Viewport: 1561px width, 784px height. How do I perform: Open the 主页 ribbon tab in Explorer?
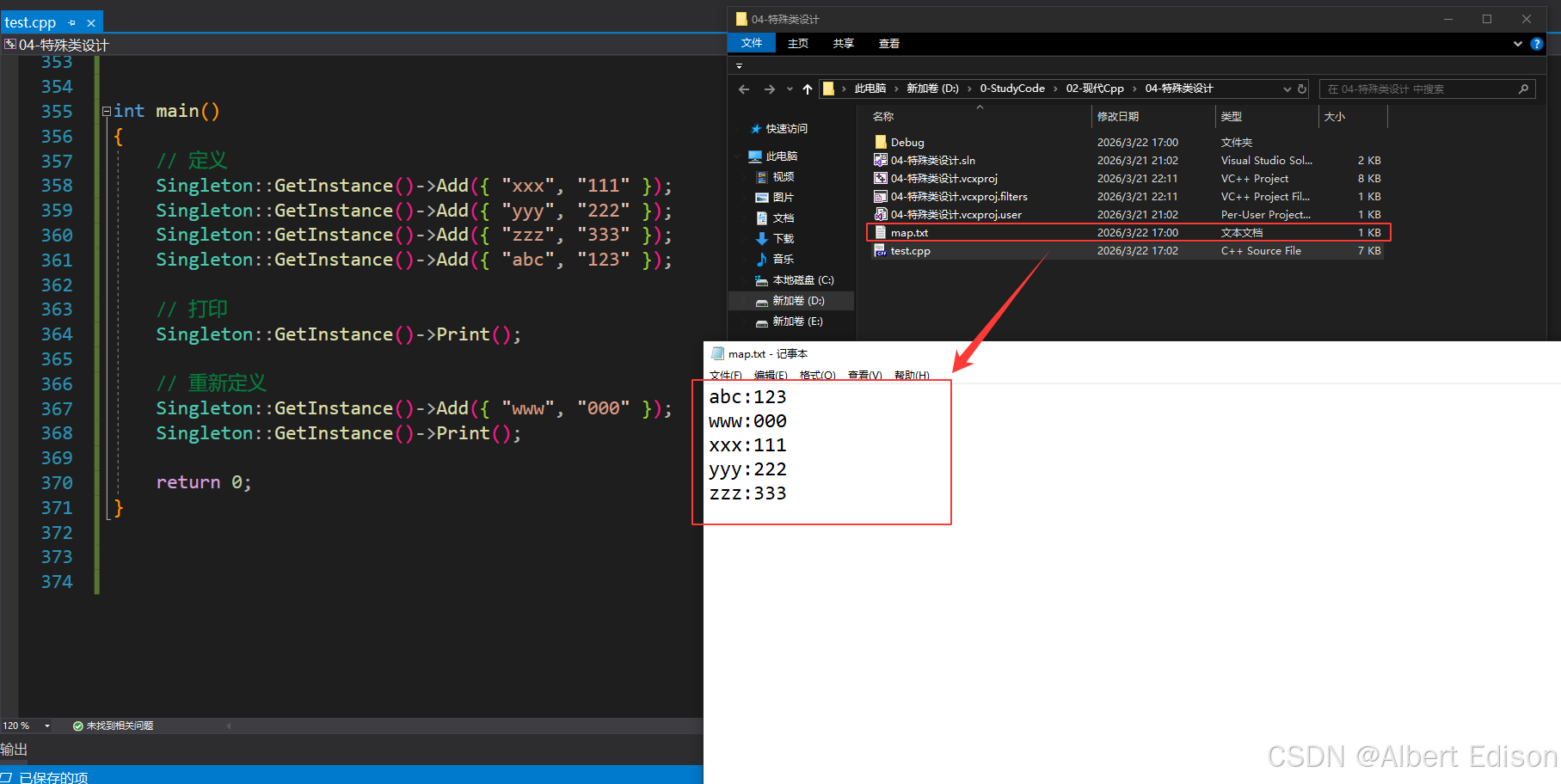798,43
